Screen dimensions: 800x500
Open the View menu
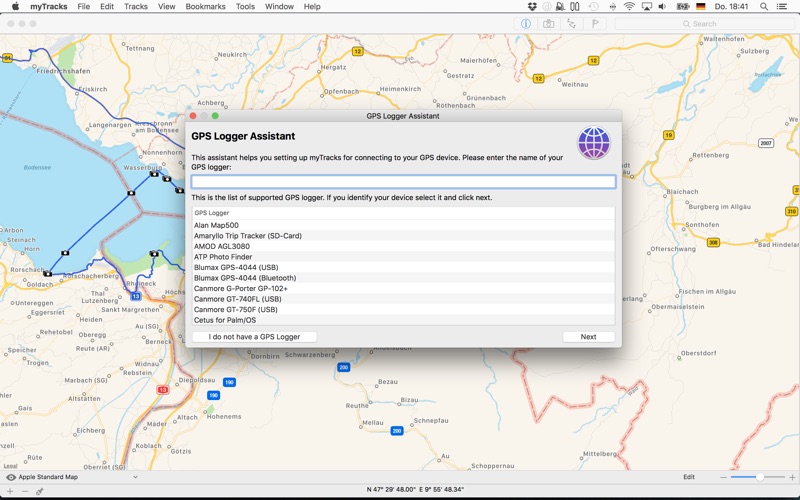167,7
